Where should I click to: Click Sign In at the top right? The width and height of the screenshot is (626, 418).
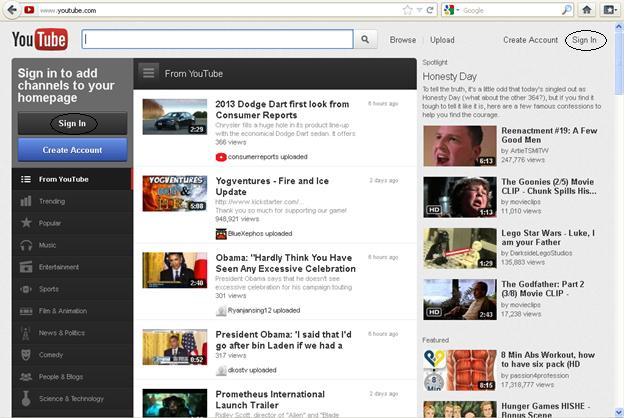[584, 40]
